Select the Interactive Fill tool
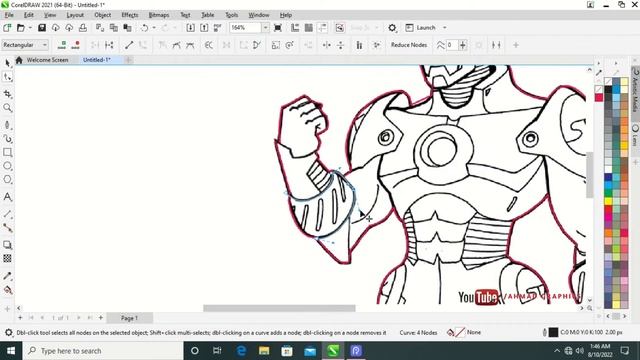640x360 pixels. point(7,290)
